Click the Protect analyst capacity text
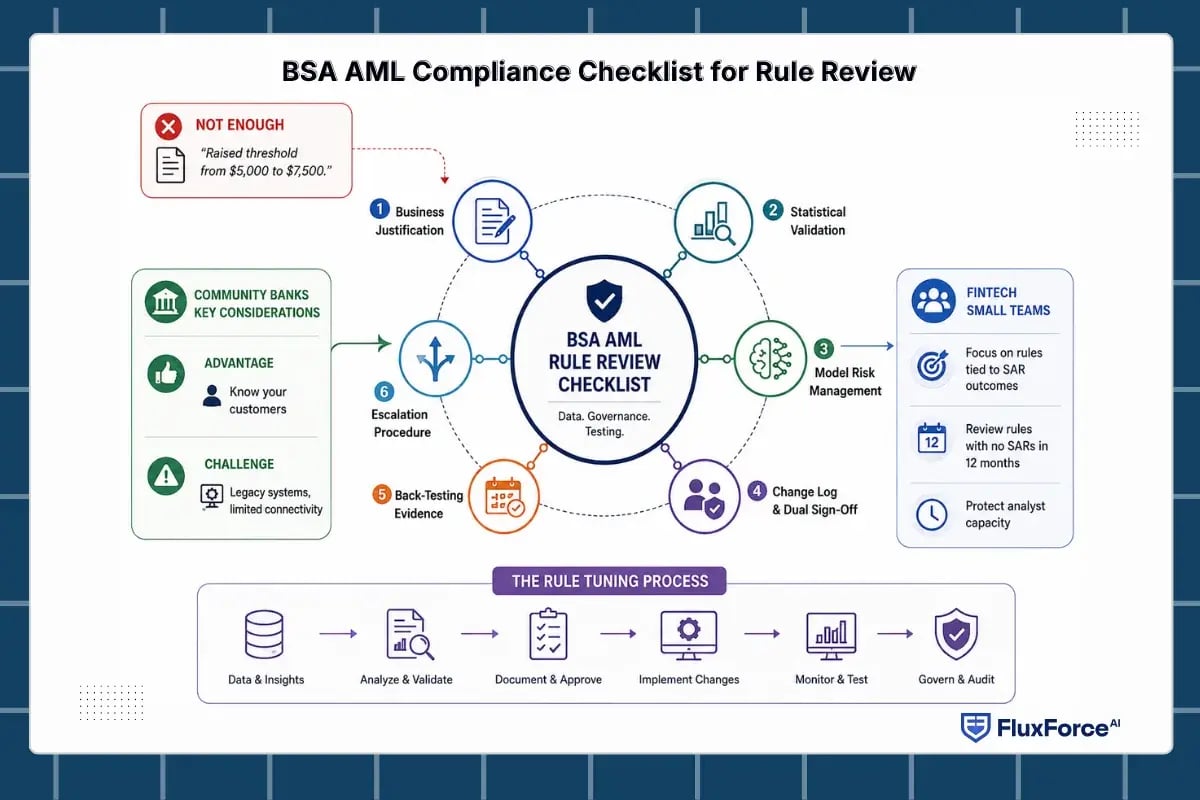This screenshot has width=1200, height=800. (x=1005, y=514)
